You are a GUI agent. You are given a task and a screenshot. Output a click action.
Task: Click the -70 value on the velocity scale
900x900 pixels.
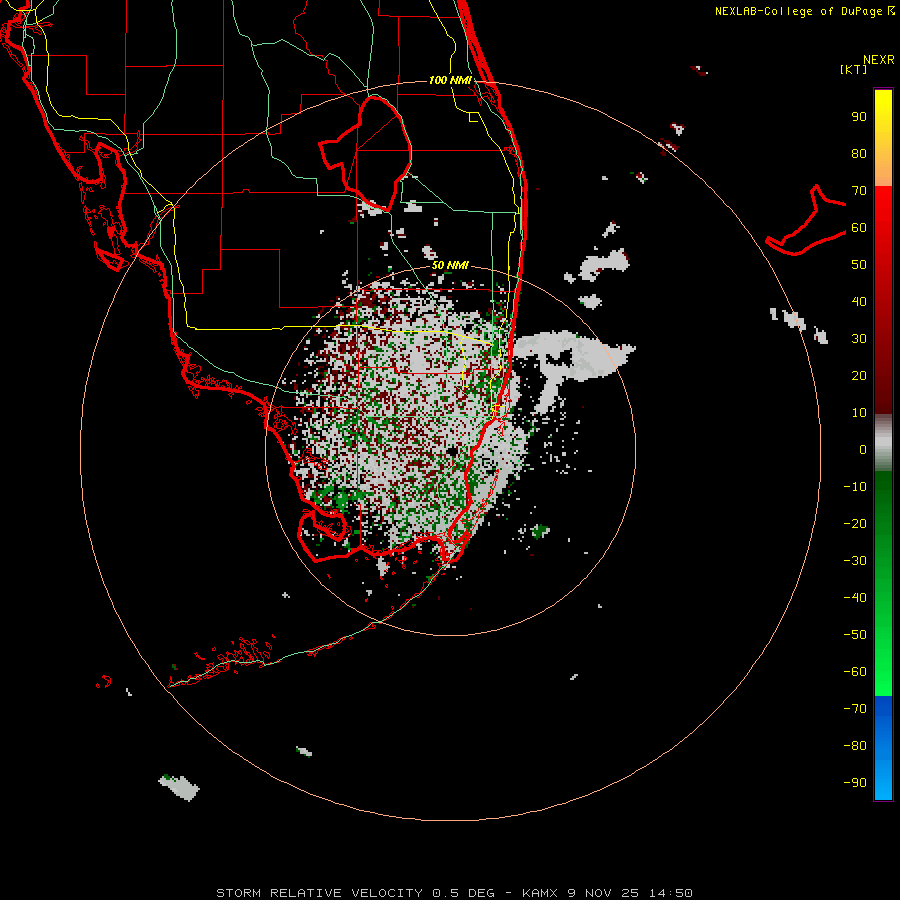coord(855,708)
